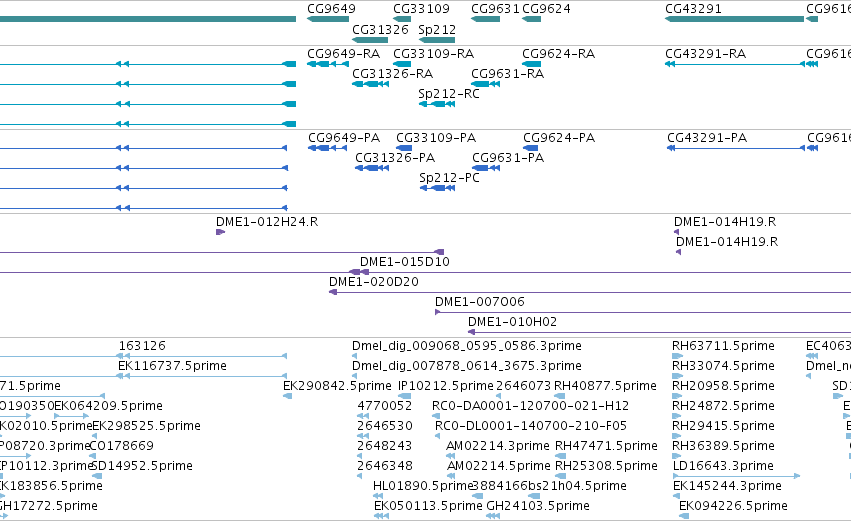Select EST EK145244.3prime

pos(727,487)
